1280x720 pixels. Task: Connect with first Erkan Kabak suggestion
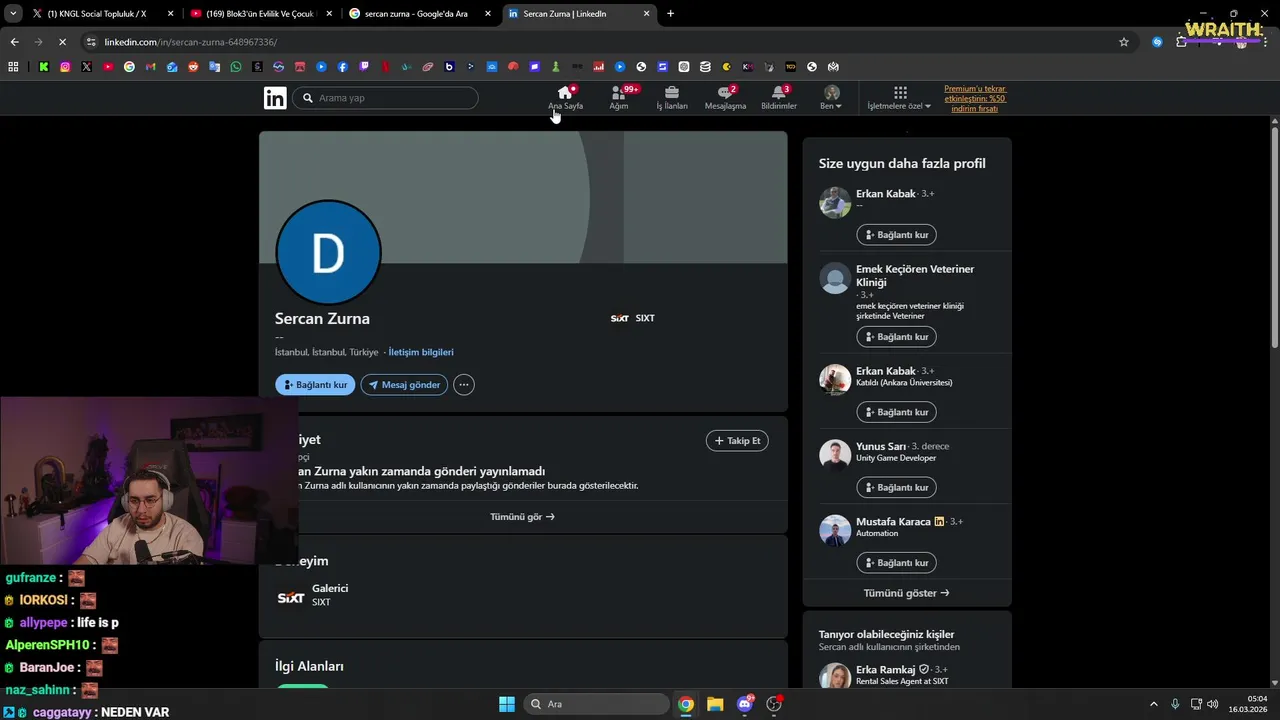coord(896,235)
